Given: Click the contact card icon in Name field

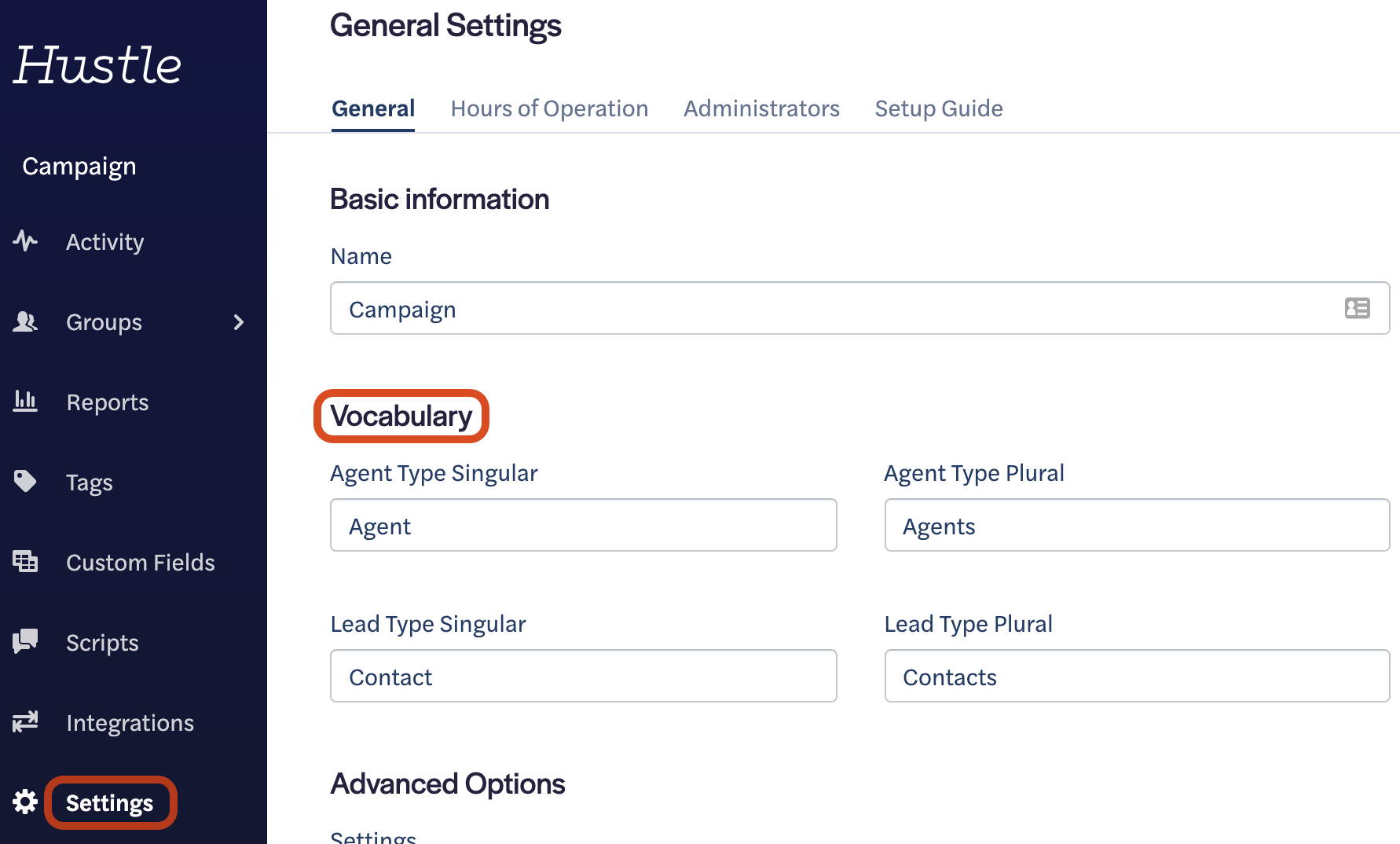Looking at the screenshot, I should (x=1357, y=308).
